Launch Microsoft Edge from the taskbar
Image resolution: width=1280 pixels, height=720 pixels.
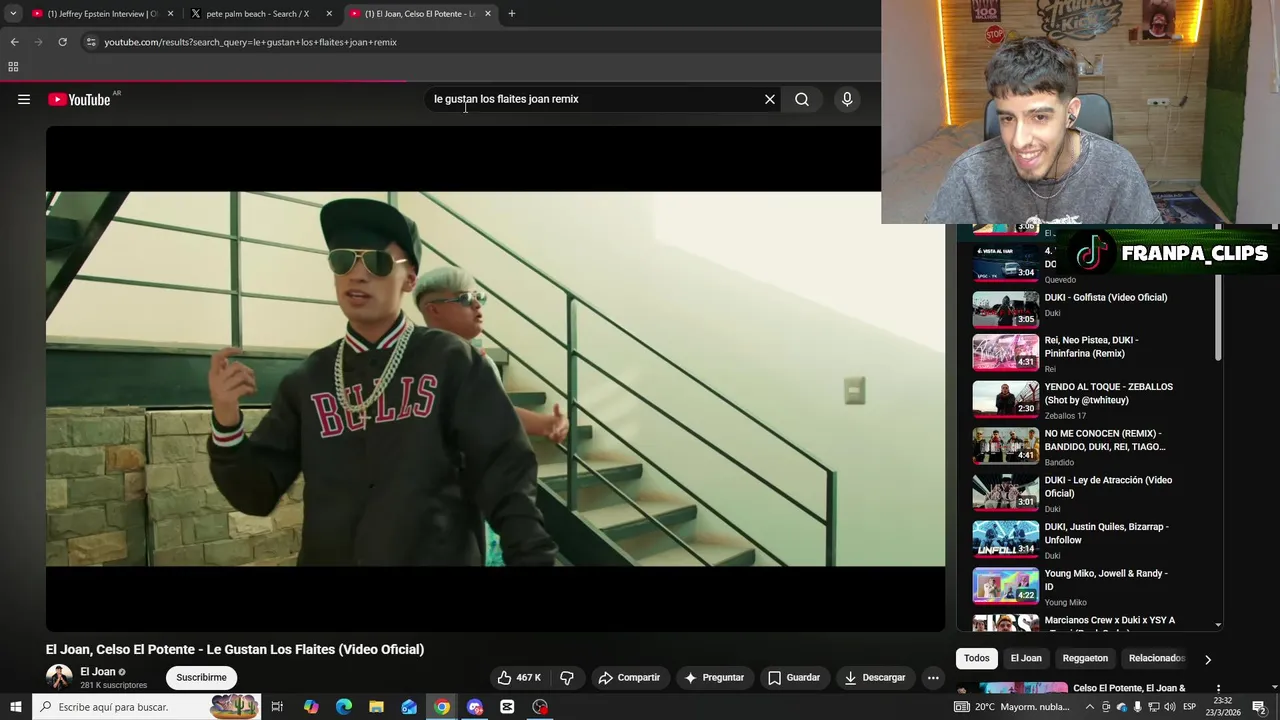coord(344,707)
